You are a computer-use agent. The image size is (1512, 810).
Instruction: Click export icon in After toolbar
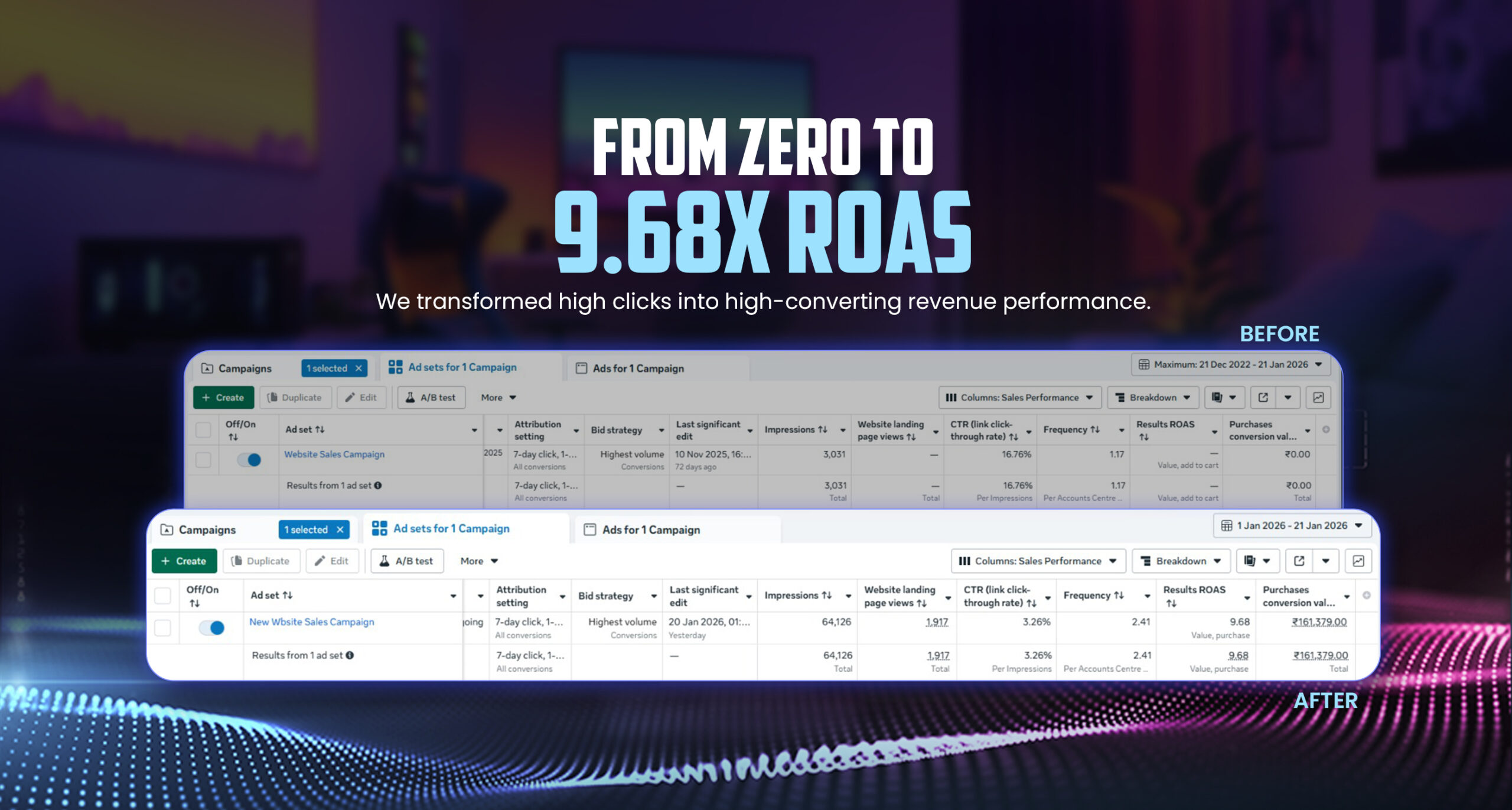(x=1299, y=561)
